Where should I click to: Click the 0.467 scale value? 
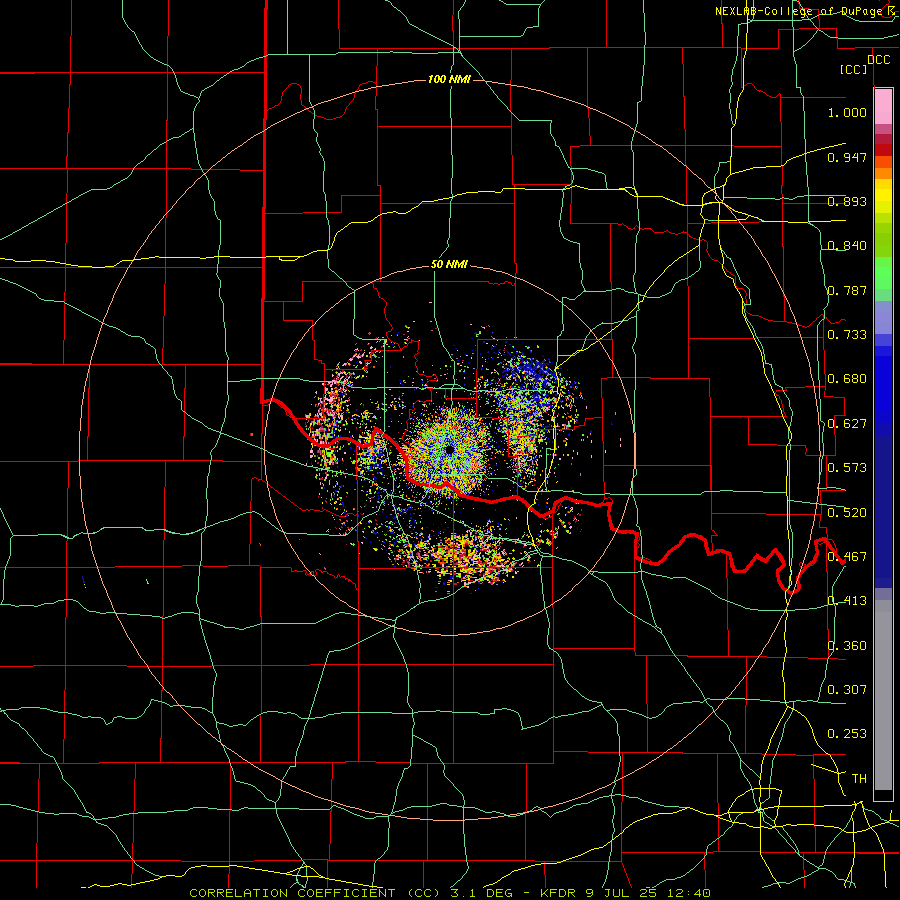(847, 557)
